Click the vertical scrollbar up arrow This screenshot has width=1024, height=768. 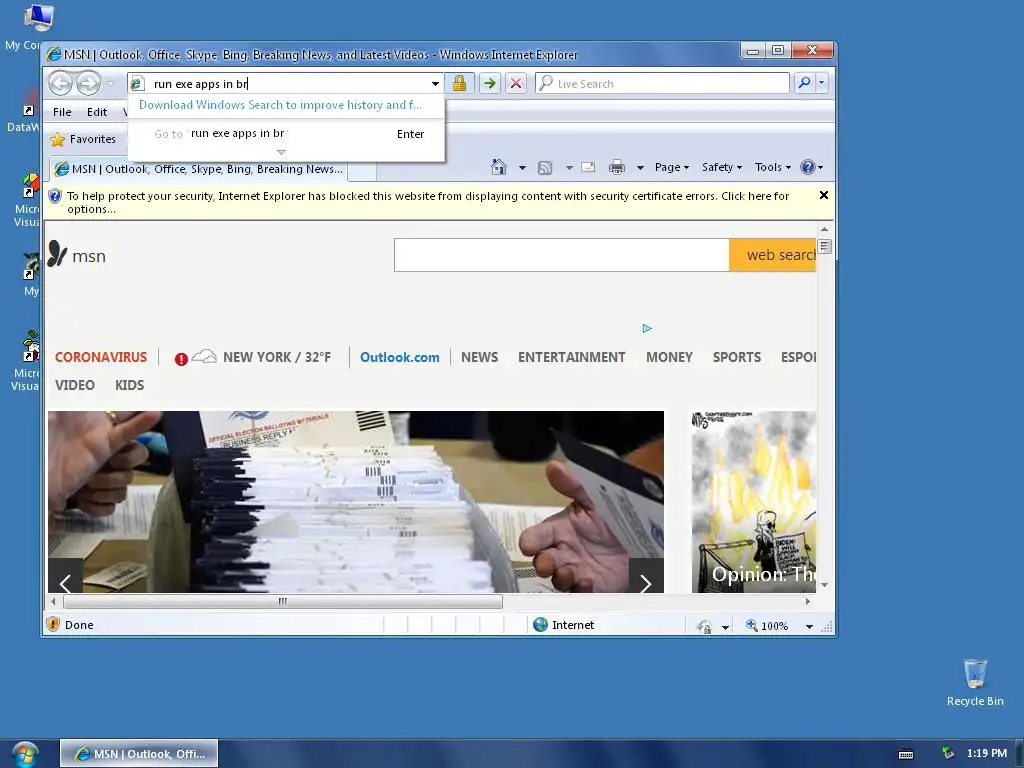point(824,229)
